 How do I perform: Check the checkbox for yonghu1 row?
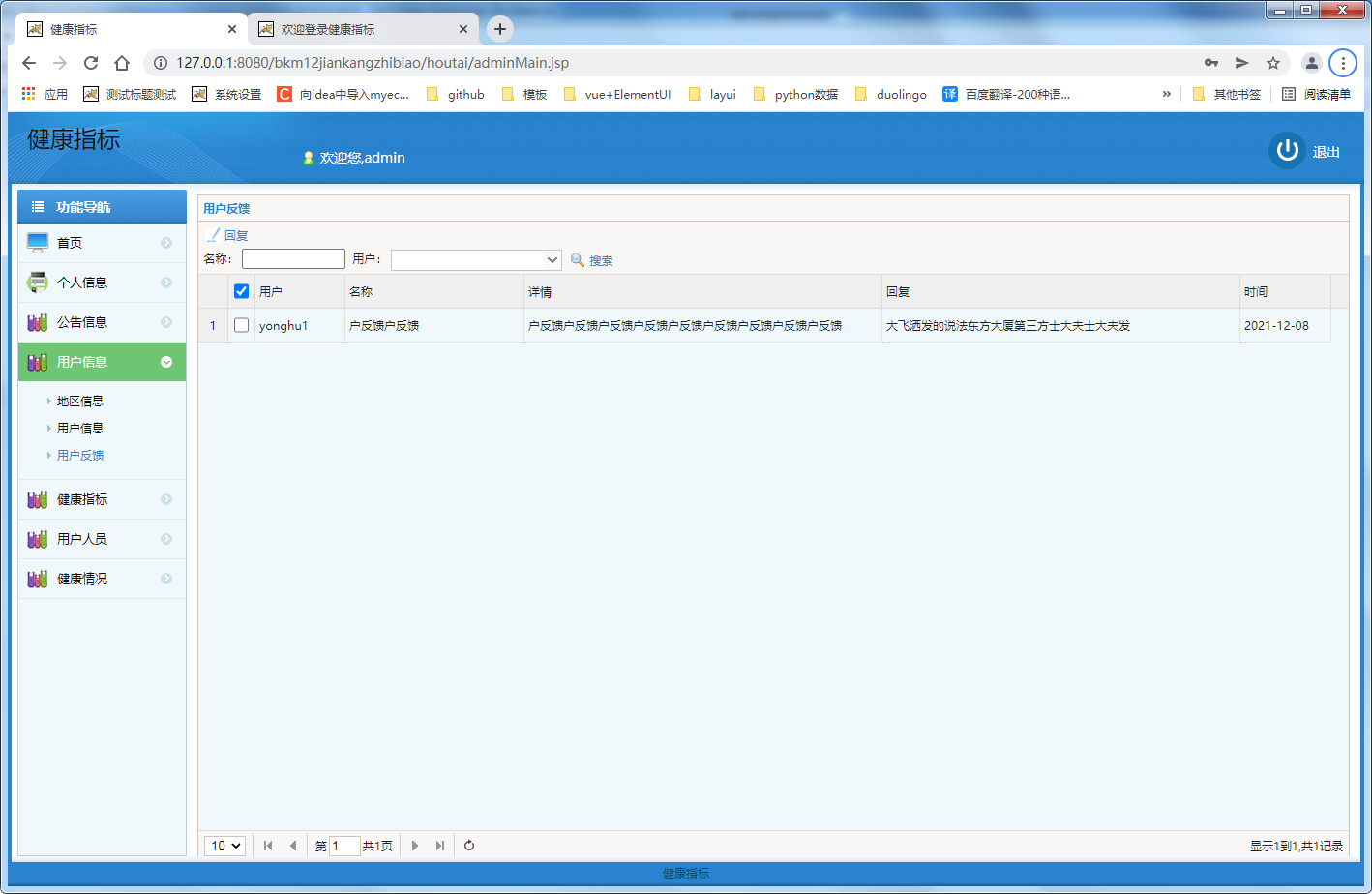[242, 325]
